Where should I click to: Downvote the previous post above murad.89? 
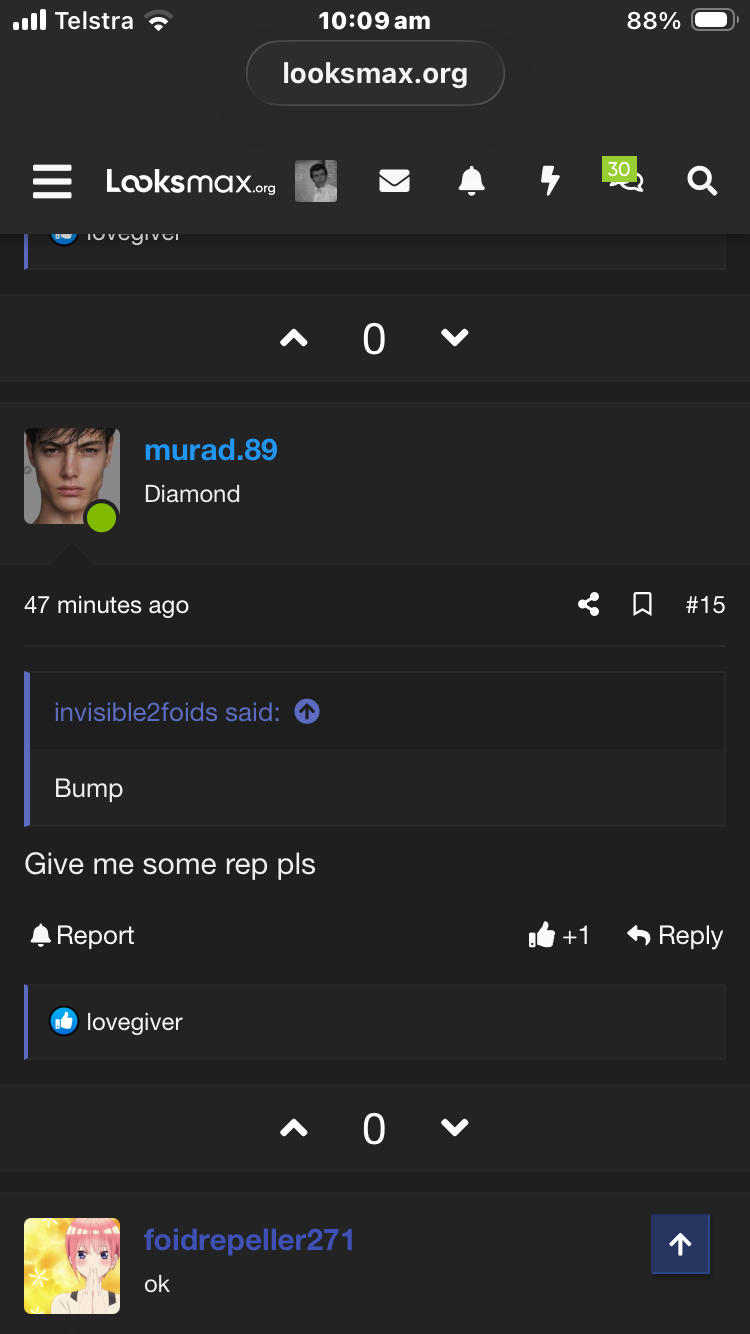click(455, 339)
